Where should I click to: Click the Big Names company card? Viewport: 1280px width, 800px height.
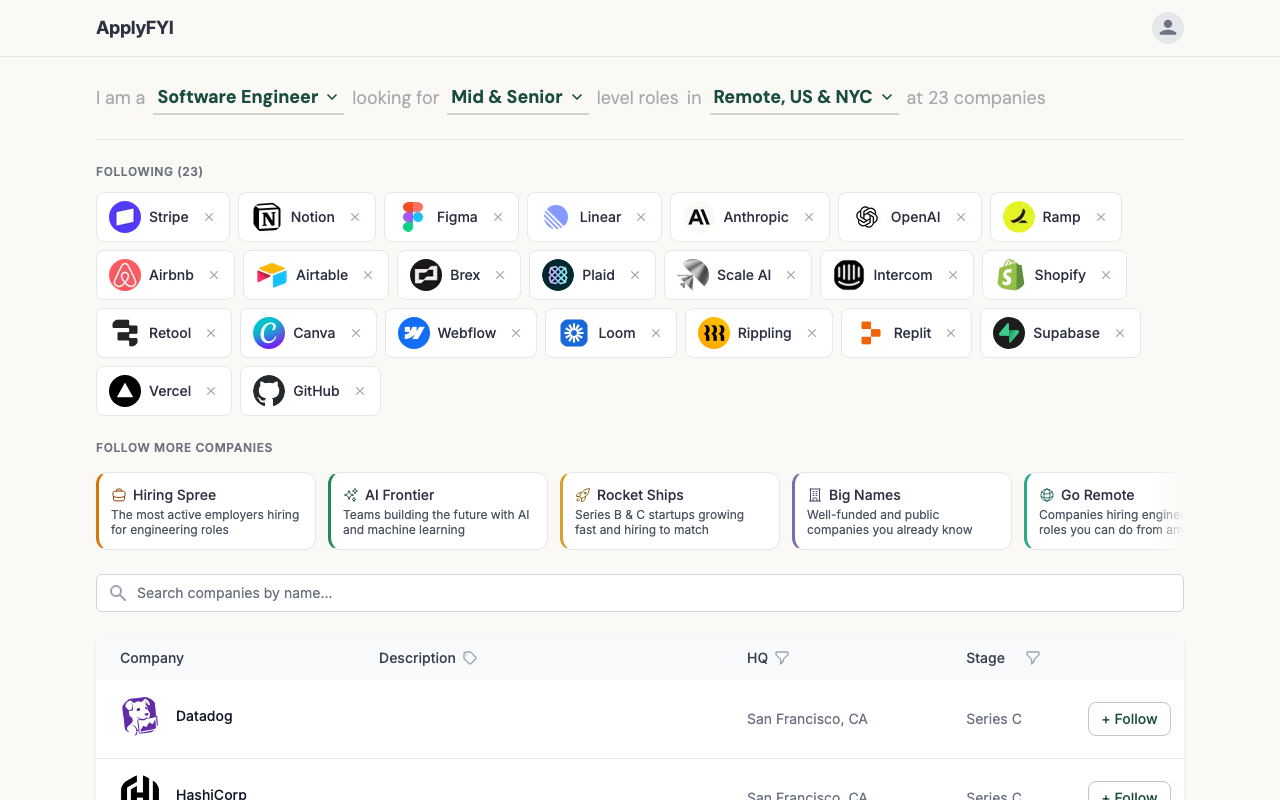pos(901,510)
